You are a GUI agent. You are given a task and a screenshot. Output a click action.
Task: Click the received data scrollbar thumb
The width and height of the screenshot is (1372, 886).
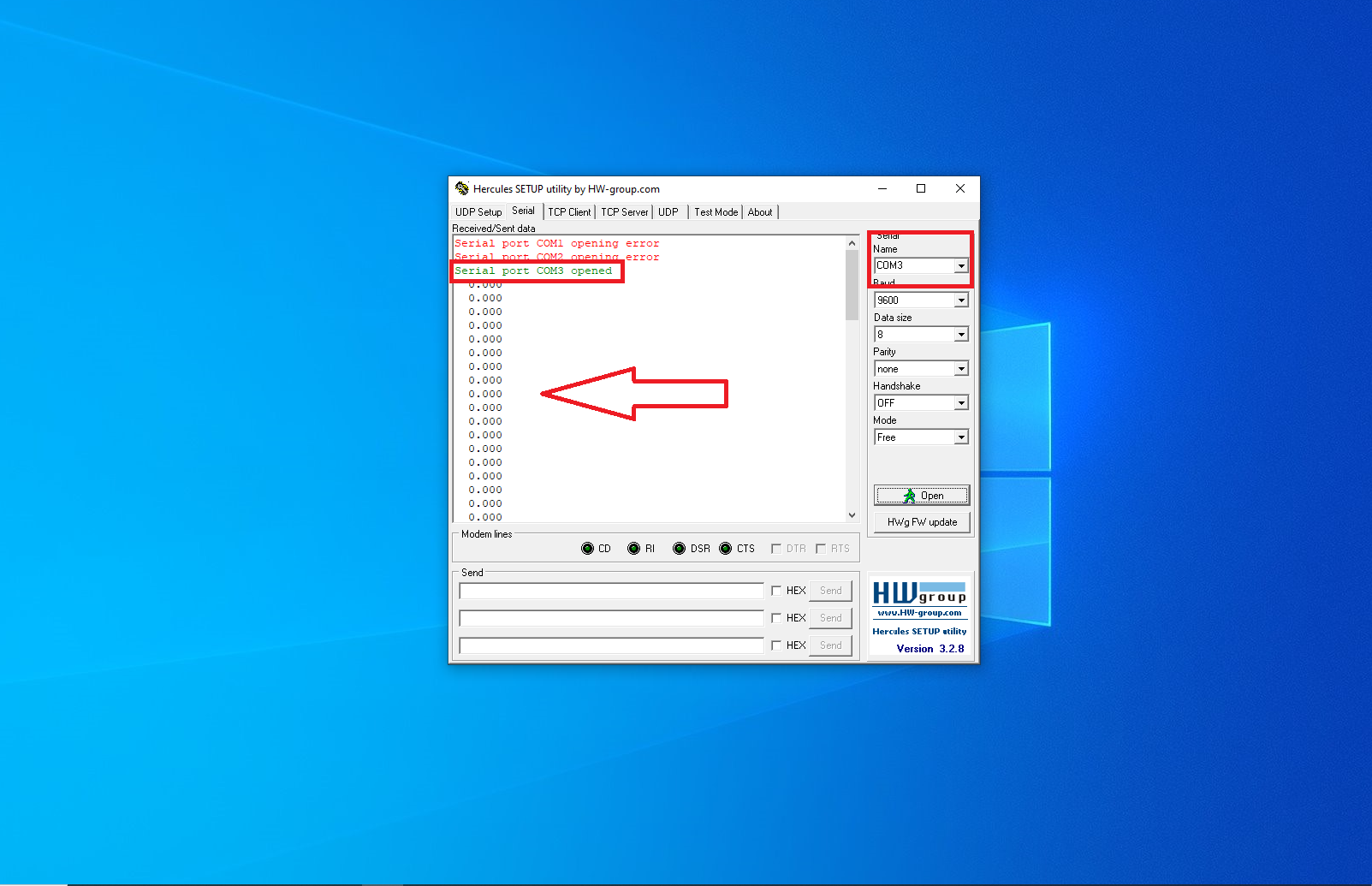[852, 285]
